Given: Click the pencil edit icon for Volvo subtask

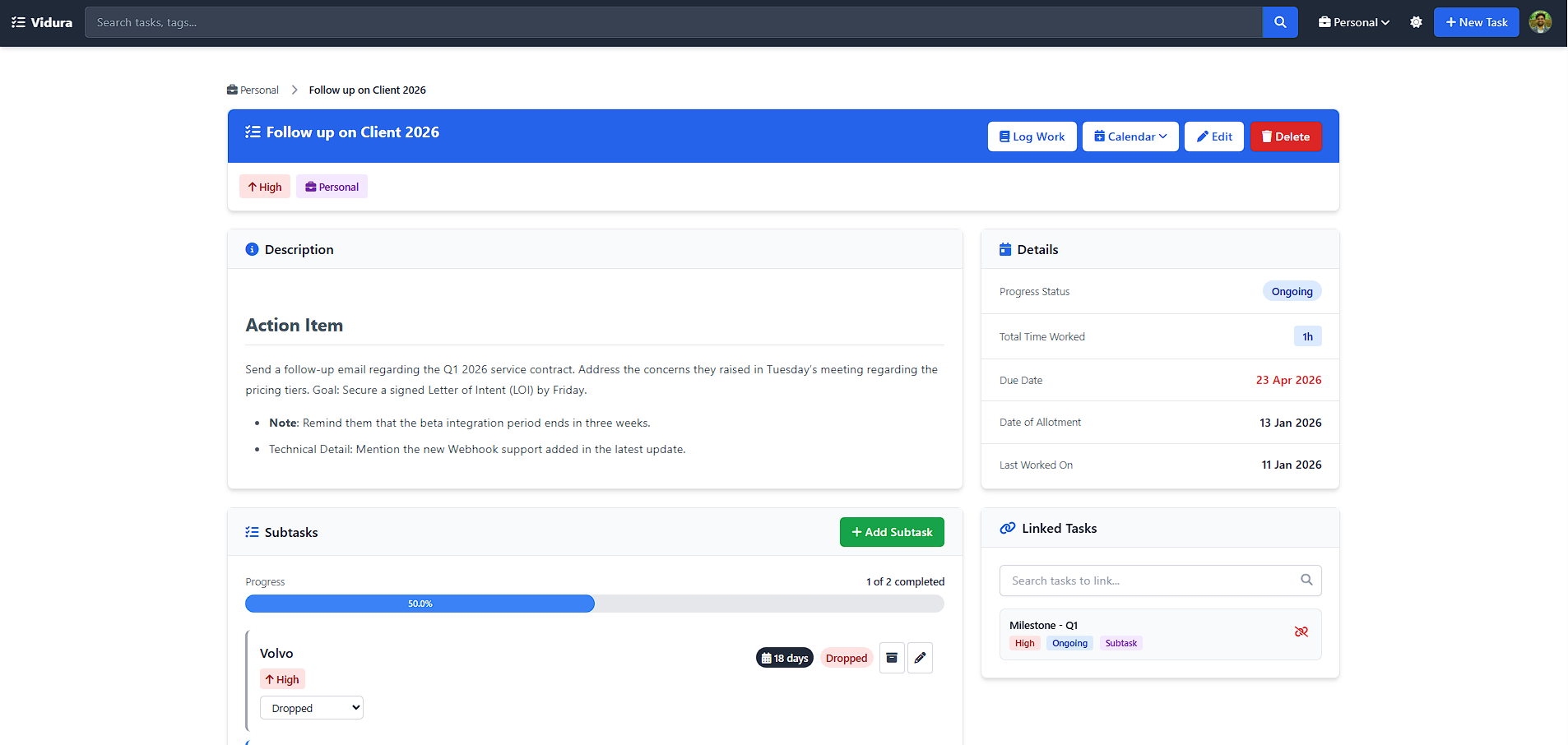Looking at the screenshot, I should tap(920, 658).
